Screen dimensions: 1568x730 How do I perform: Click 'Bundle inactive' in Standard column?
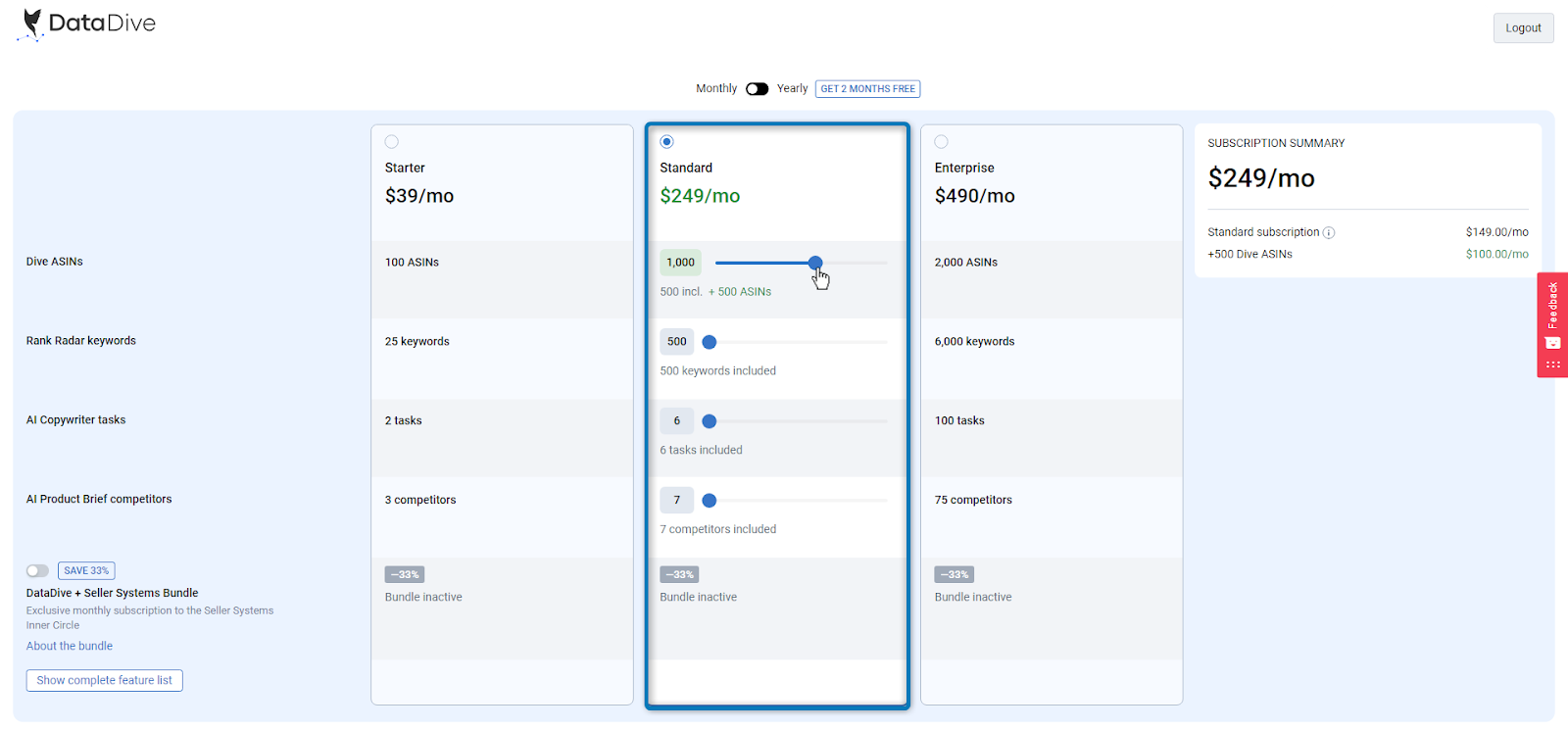[698, 598]
